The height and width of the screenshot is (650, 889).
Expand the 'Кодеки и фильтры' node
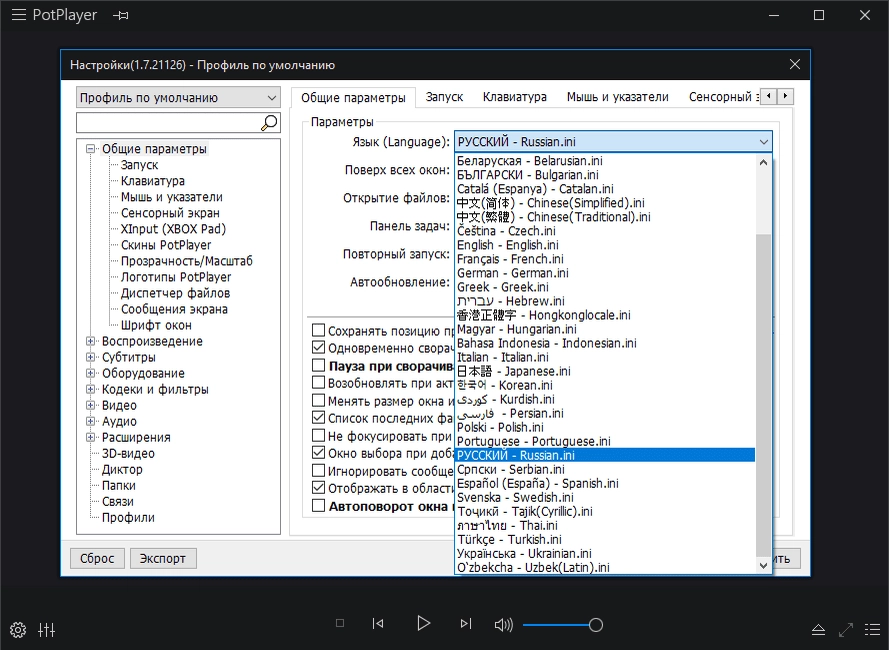tap(90, 389)
